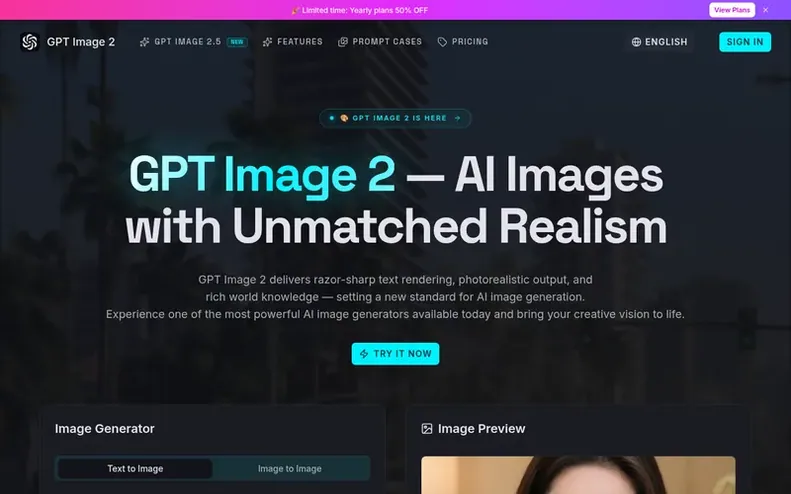Image resolution: width=791 pixels, height=494 pixels.
Task: Click the Sign In button
Action: pyautogui.click(x=745, y=42)
